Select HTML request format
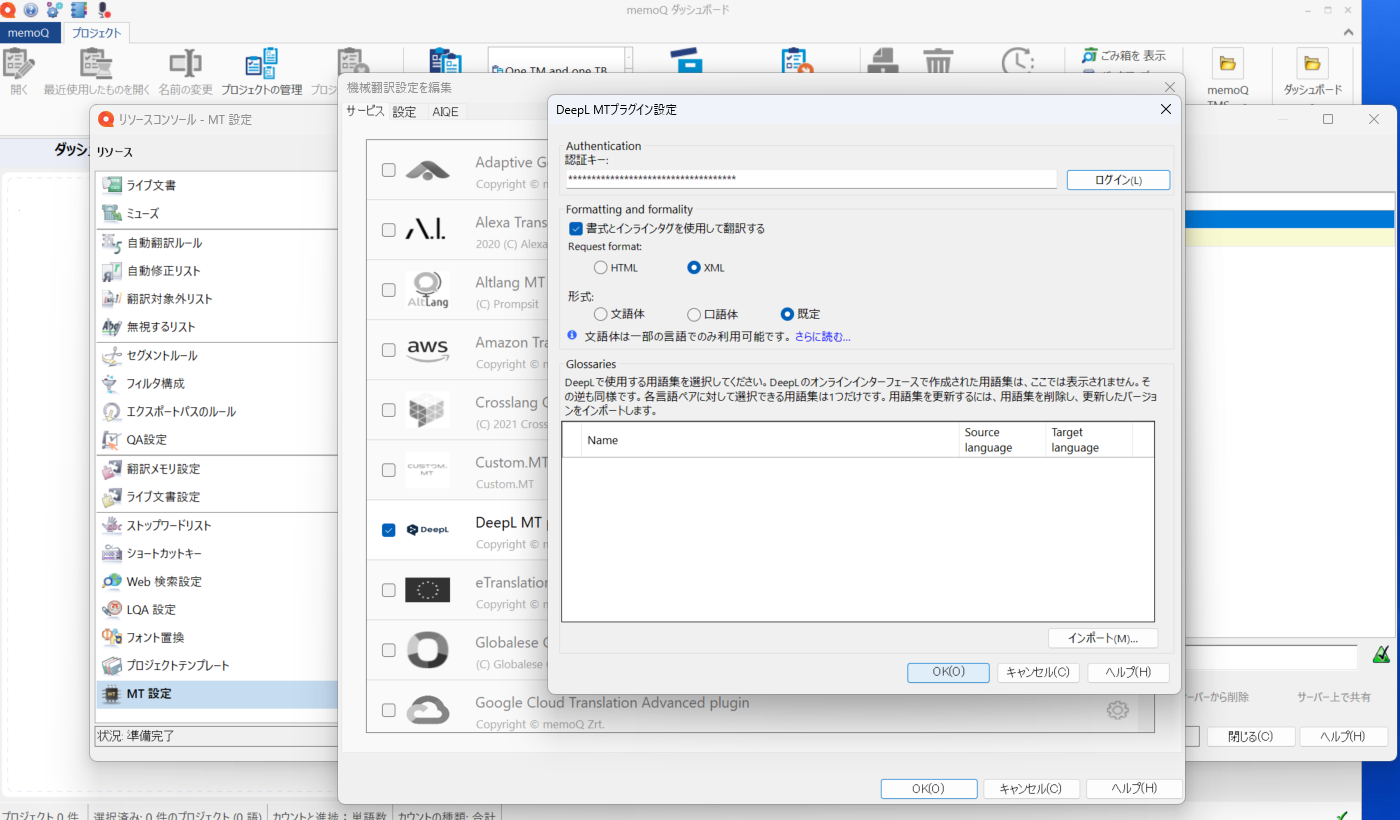 pyautogui.click(x=600, y=268)
